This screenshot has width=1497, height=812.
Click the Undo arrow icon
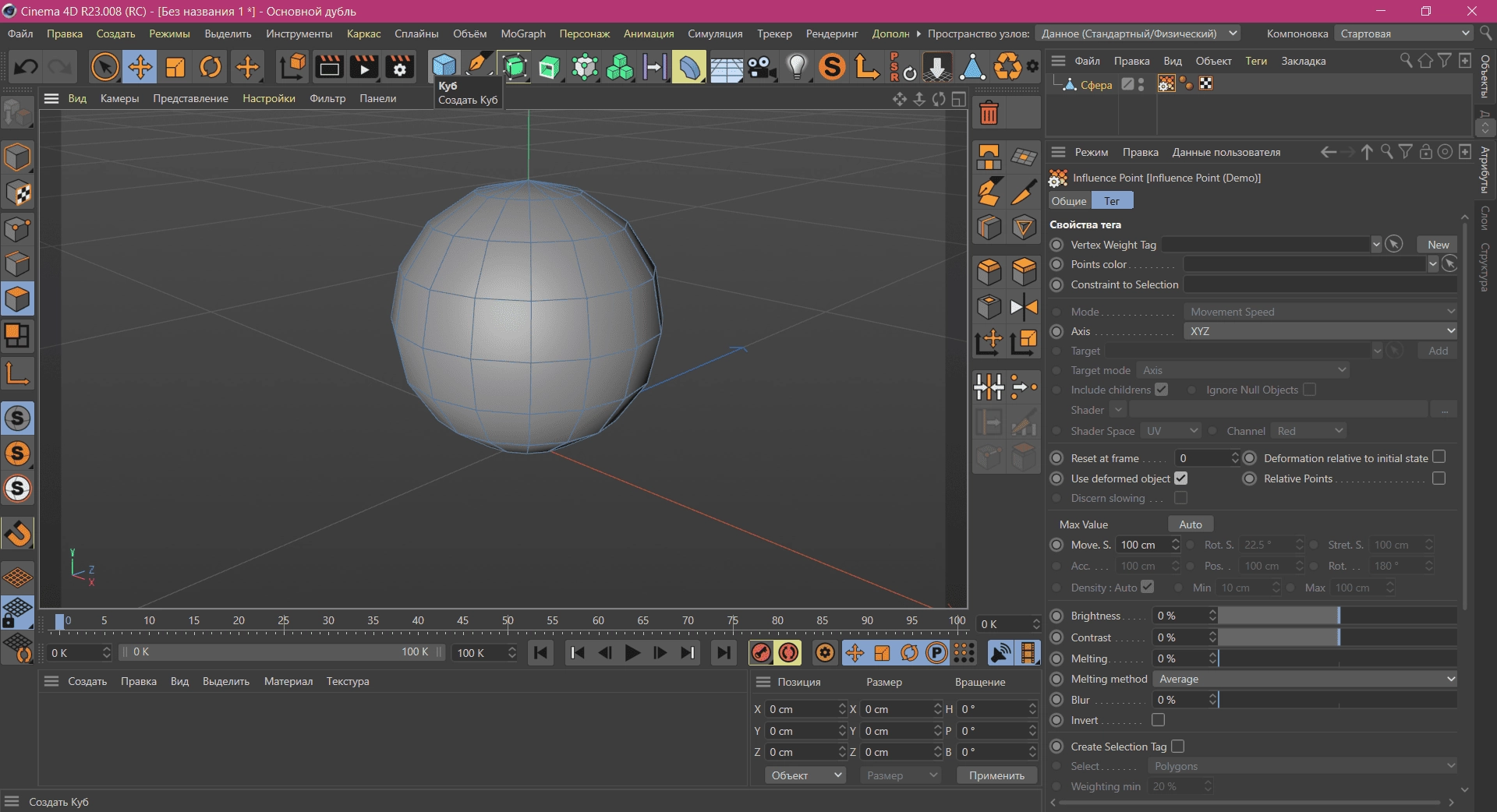[26, 67]
